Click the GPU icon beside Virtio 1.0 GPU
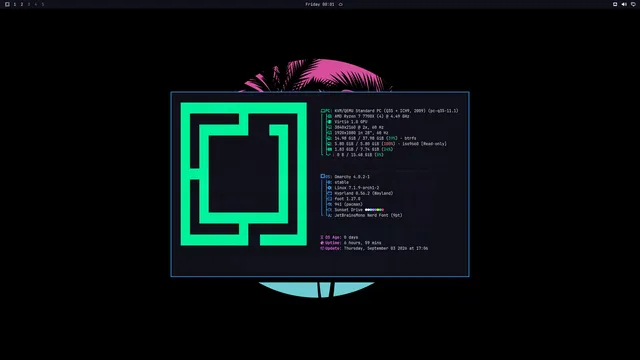Screen dimensions: 640x360 click(x=329, y=122)
